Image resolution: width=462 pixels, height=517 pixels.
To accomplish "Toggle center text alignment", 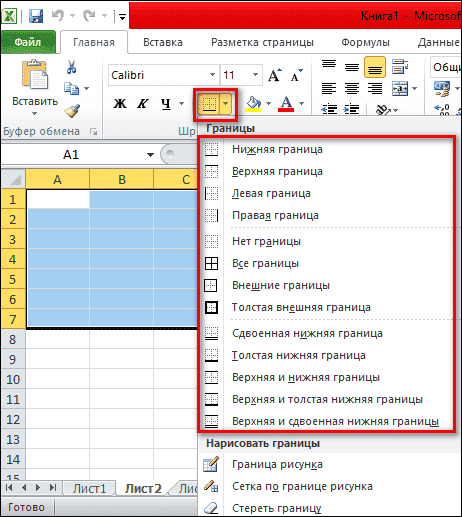I will [352, 89].
